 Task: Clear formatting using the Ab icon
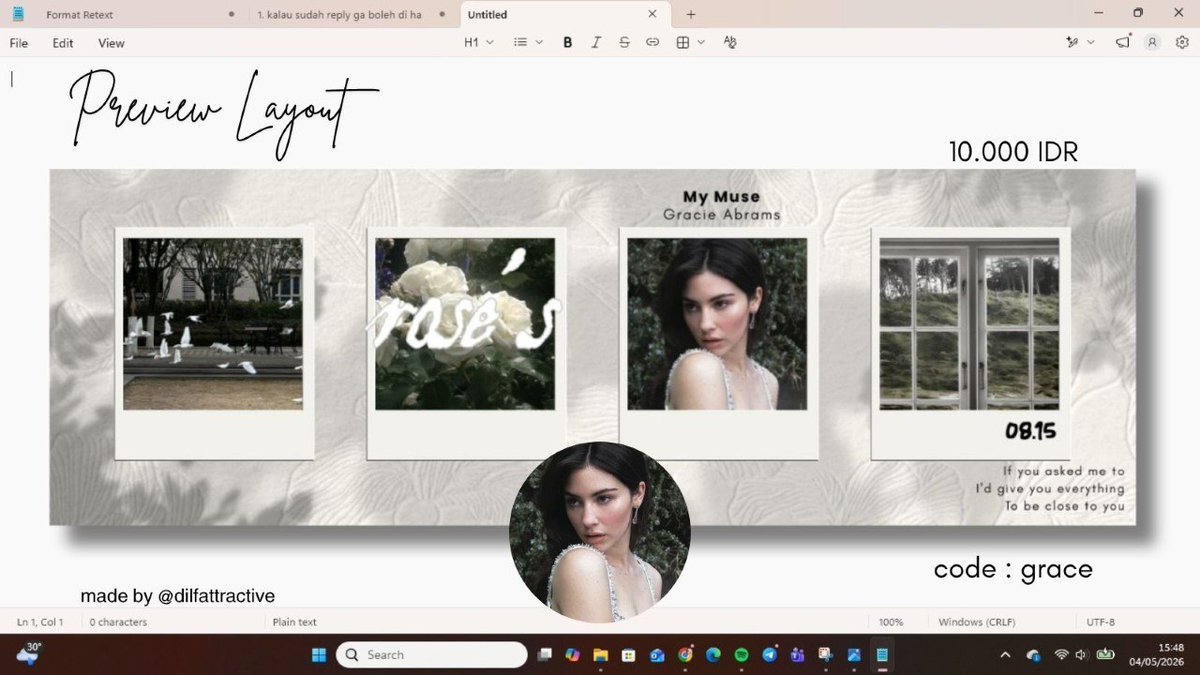tap(730, 43)
